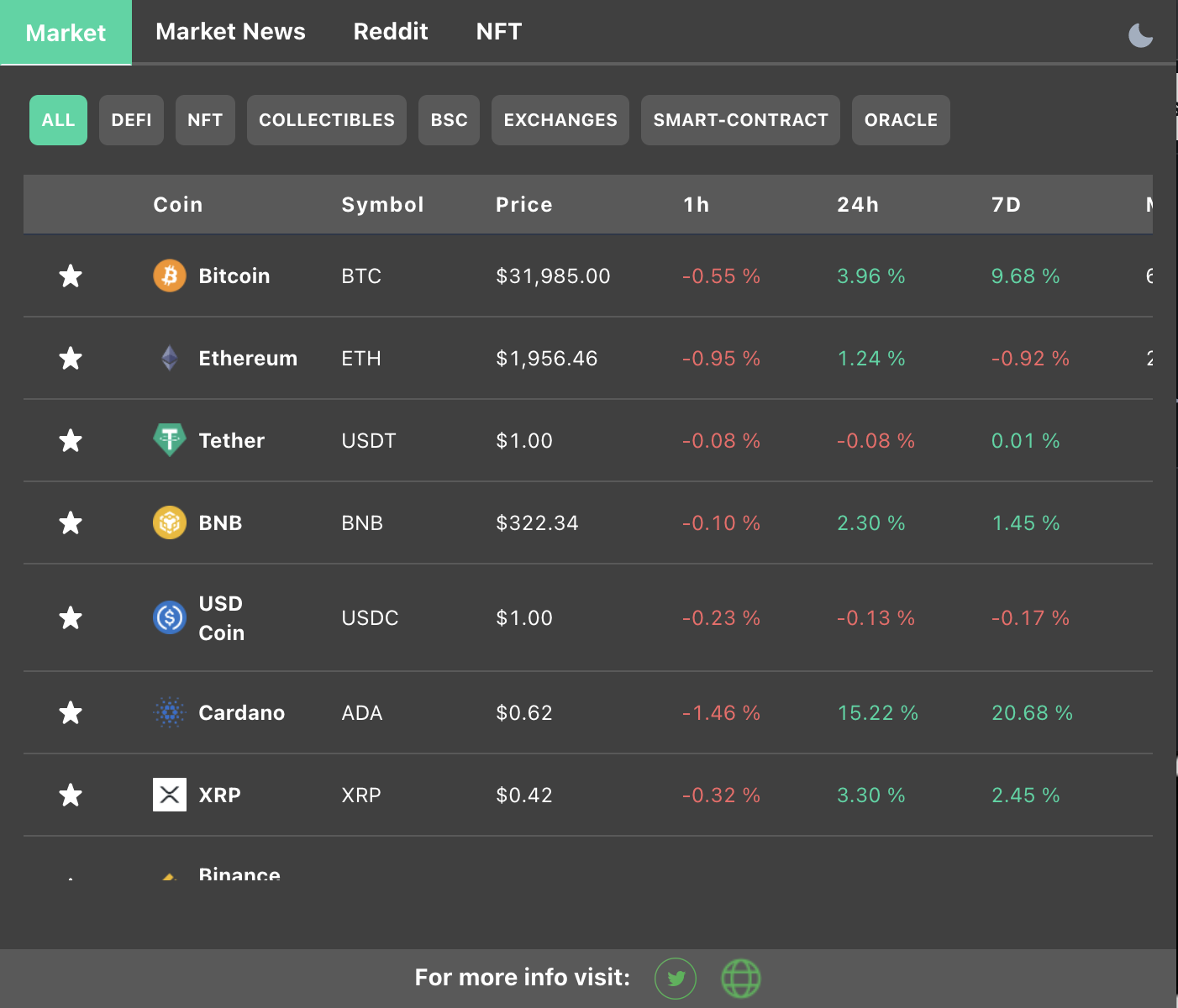Toggle dark mode moon icon
Viewport: 1178px width, 1008px height.
(1140, 35)
